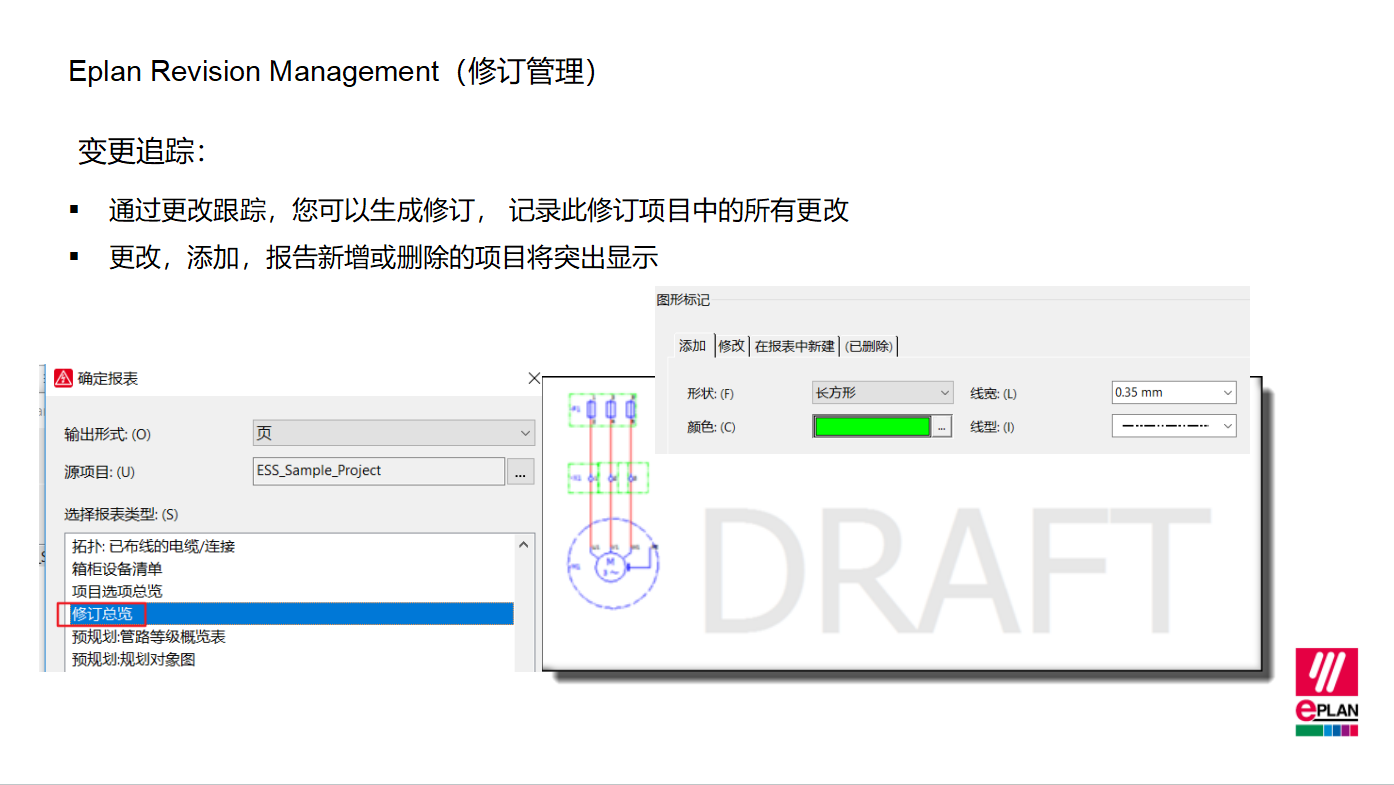Click the browse button next to 源项目
Viewport: 1394px width, 785px height.
520,472
